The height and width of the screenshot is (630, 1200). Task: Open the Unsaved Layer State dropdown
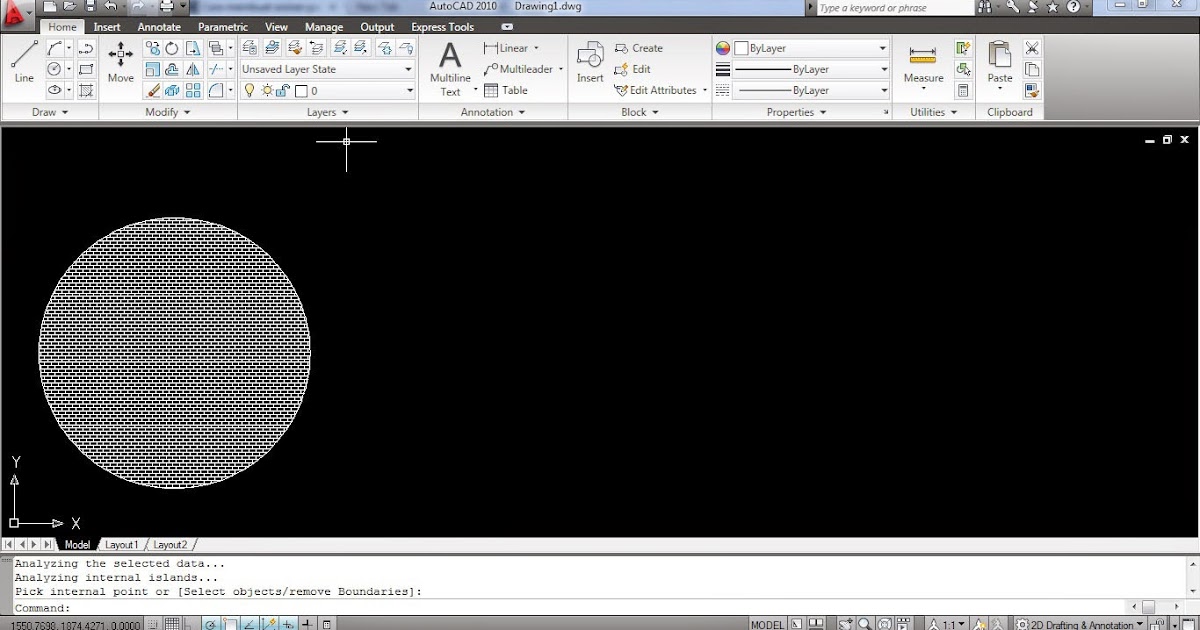[408, 68]
